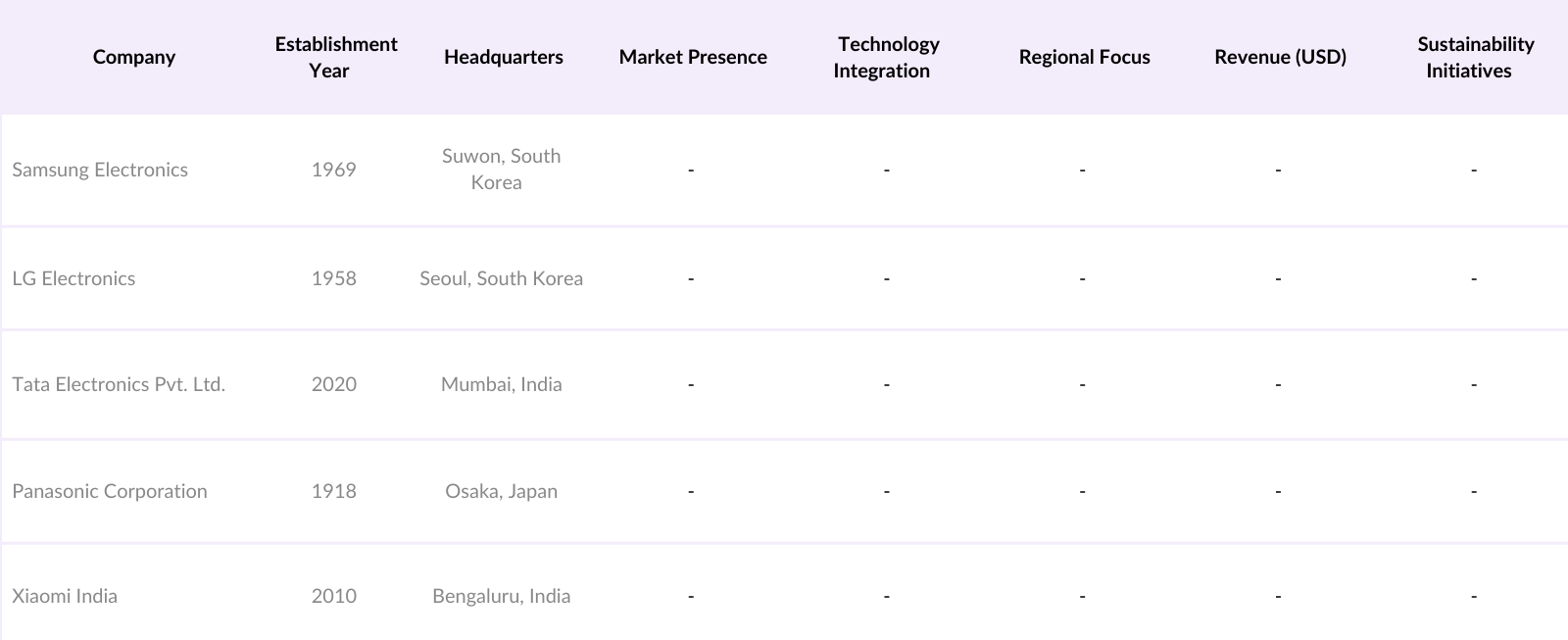Image resolution: width=1568 pixels, height=640 pixels.
Task: Click the Technology Integration column header
Action: [x=887, y=57]
